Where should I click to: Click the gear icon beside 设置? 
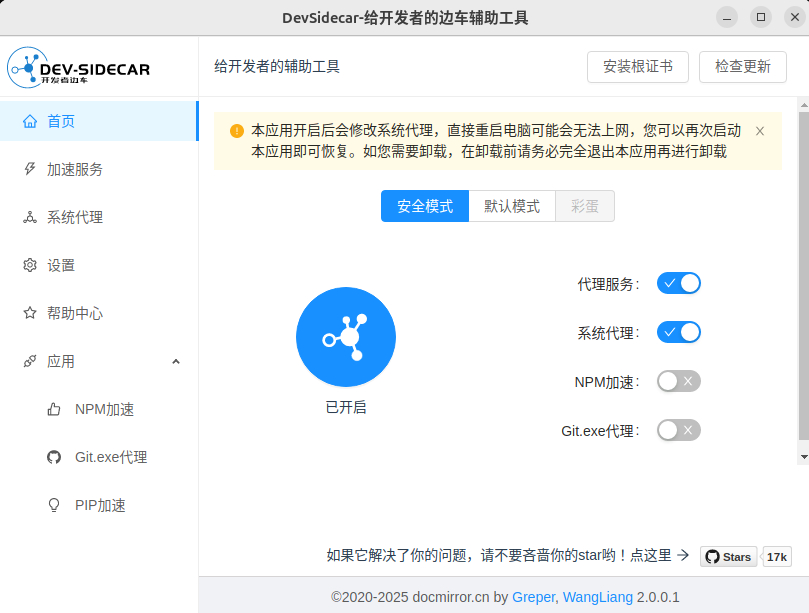30,265
